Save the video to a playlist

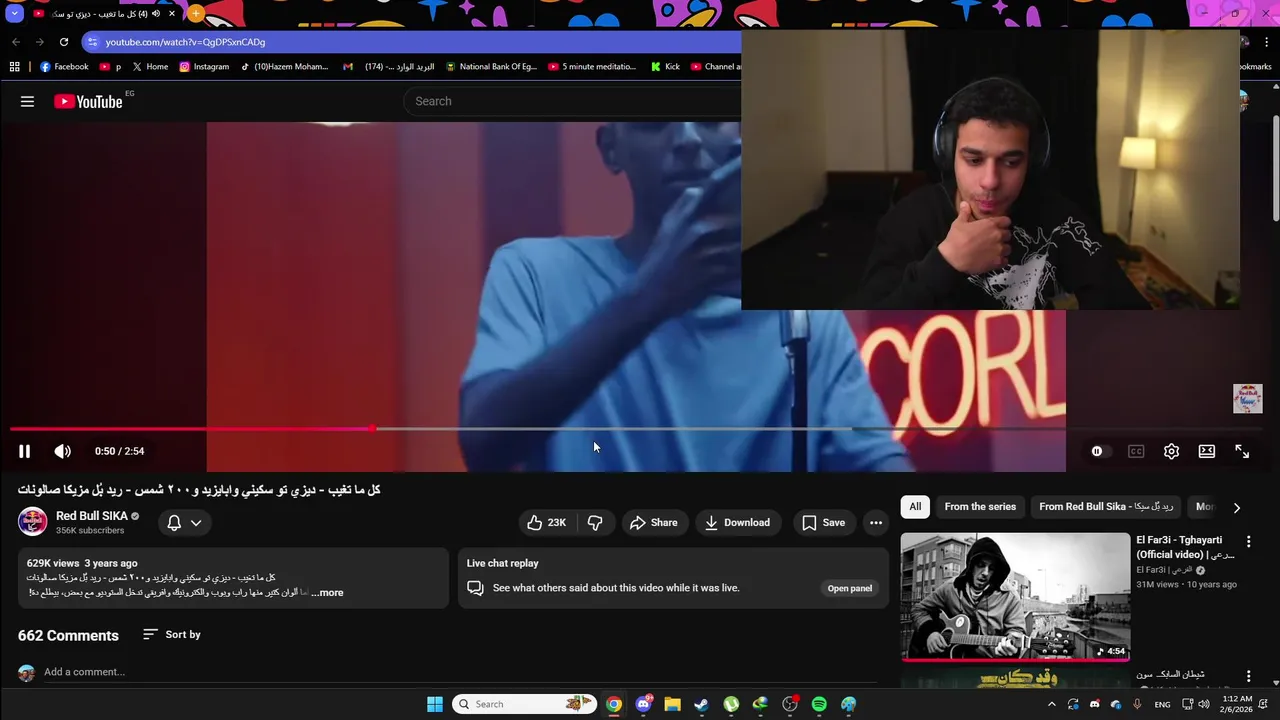[x=823, y=522]
